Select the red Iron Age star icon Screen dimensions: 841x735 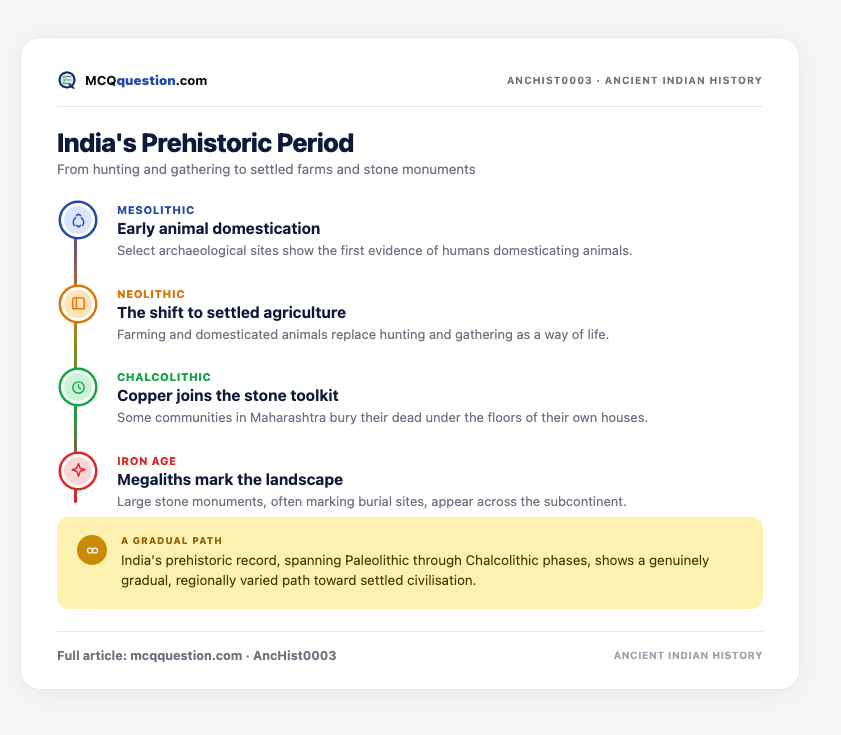78,471
